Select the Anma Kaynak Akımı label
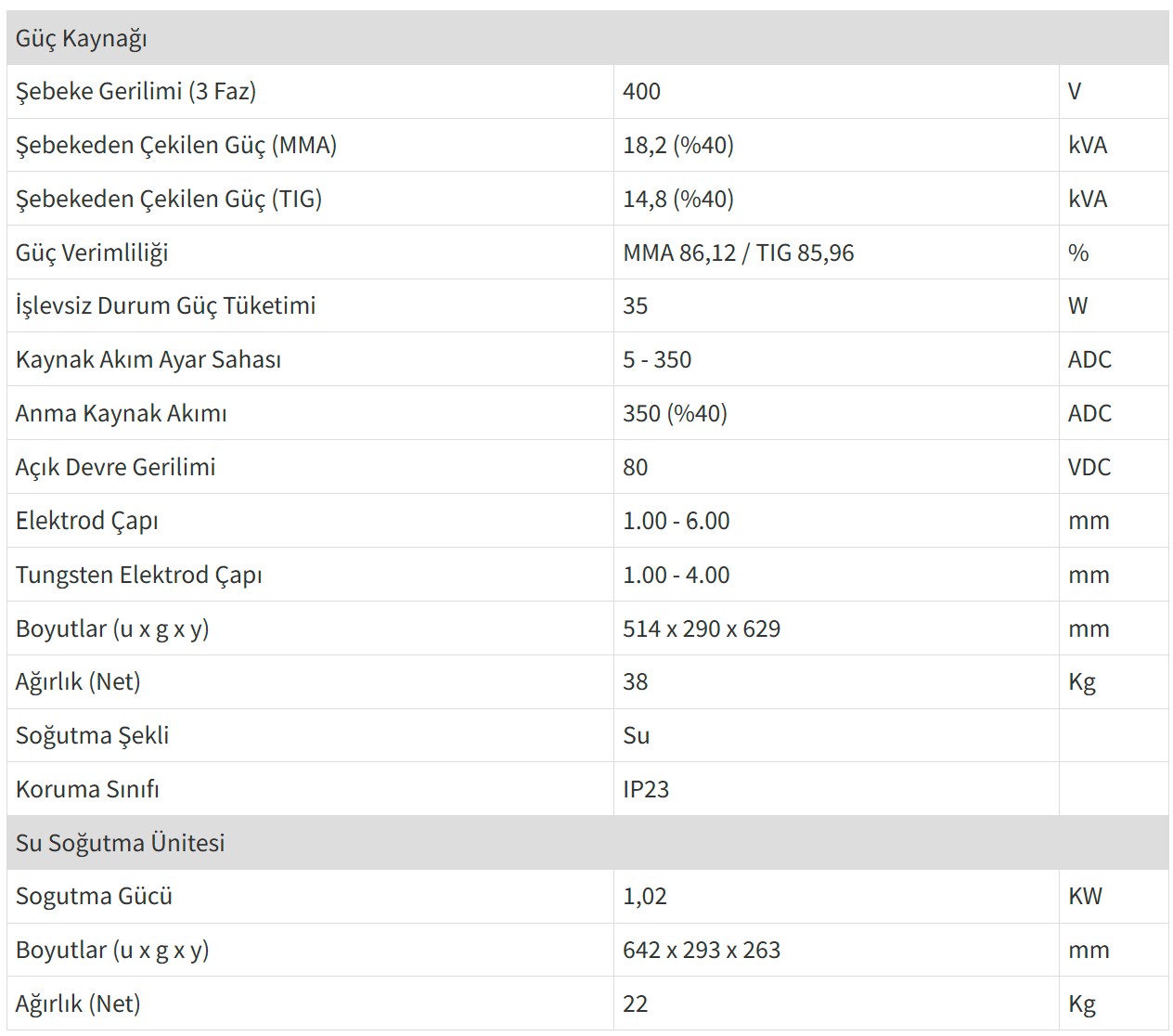Viewport: 1173px width, 1036px height. pos(121,413)
